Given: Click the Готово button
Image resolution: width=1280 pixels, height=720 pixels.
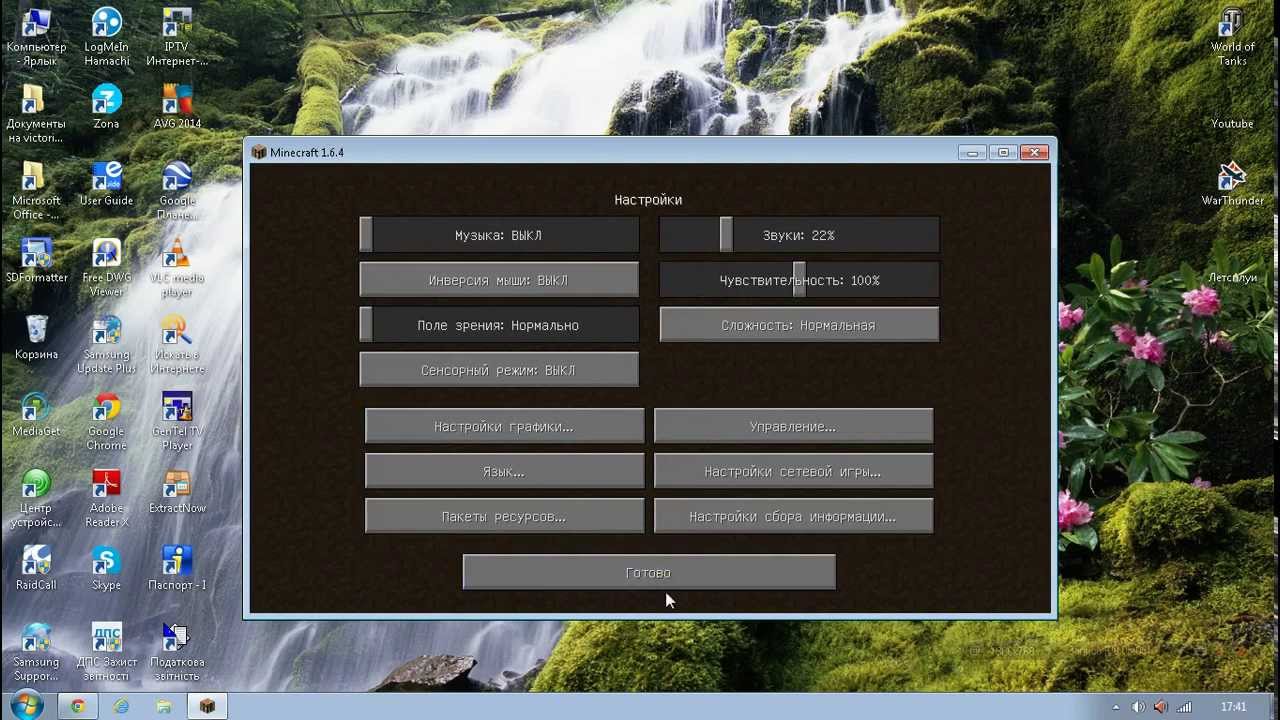Looking at the screenshot, I should click(x=649, y=572).
